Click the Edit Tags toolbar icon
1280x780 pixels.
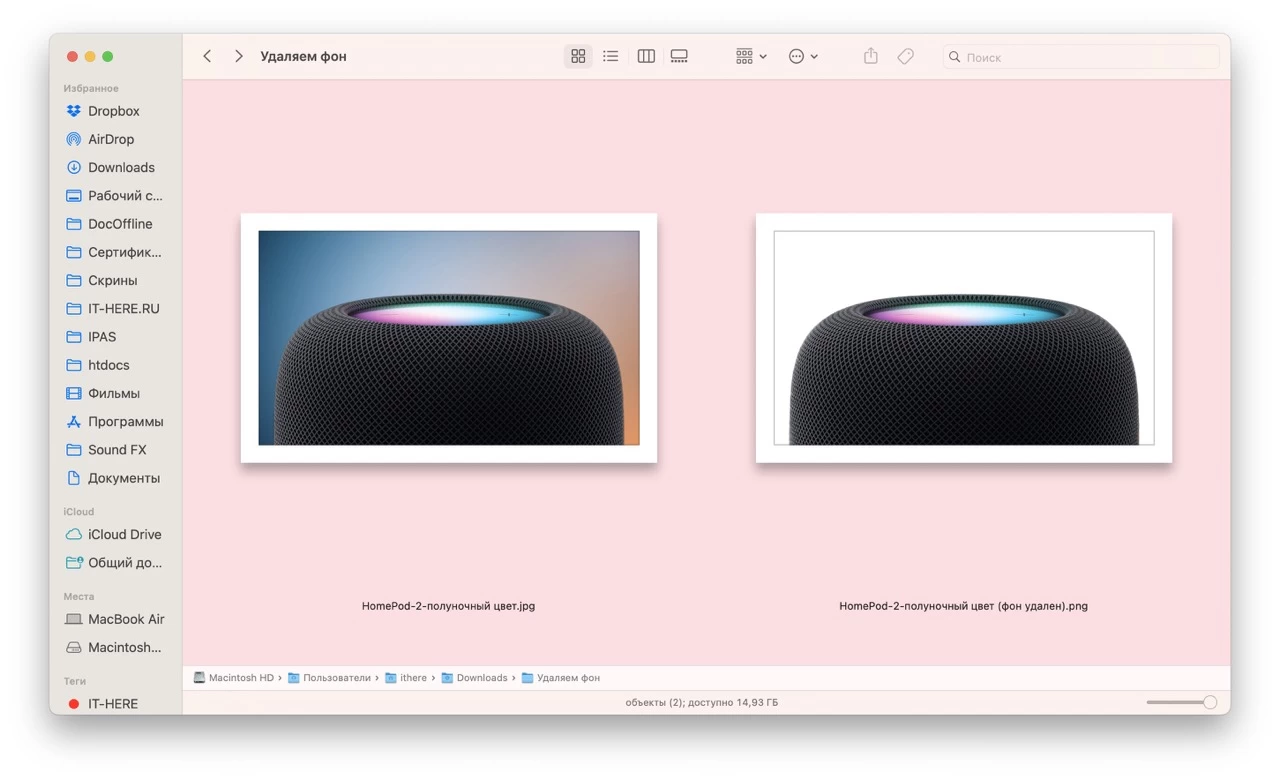coord(905,57)
